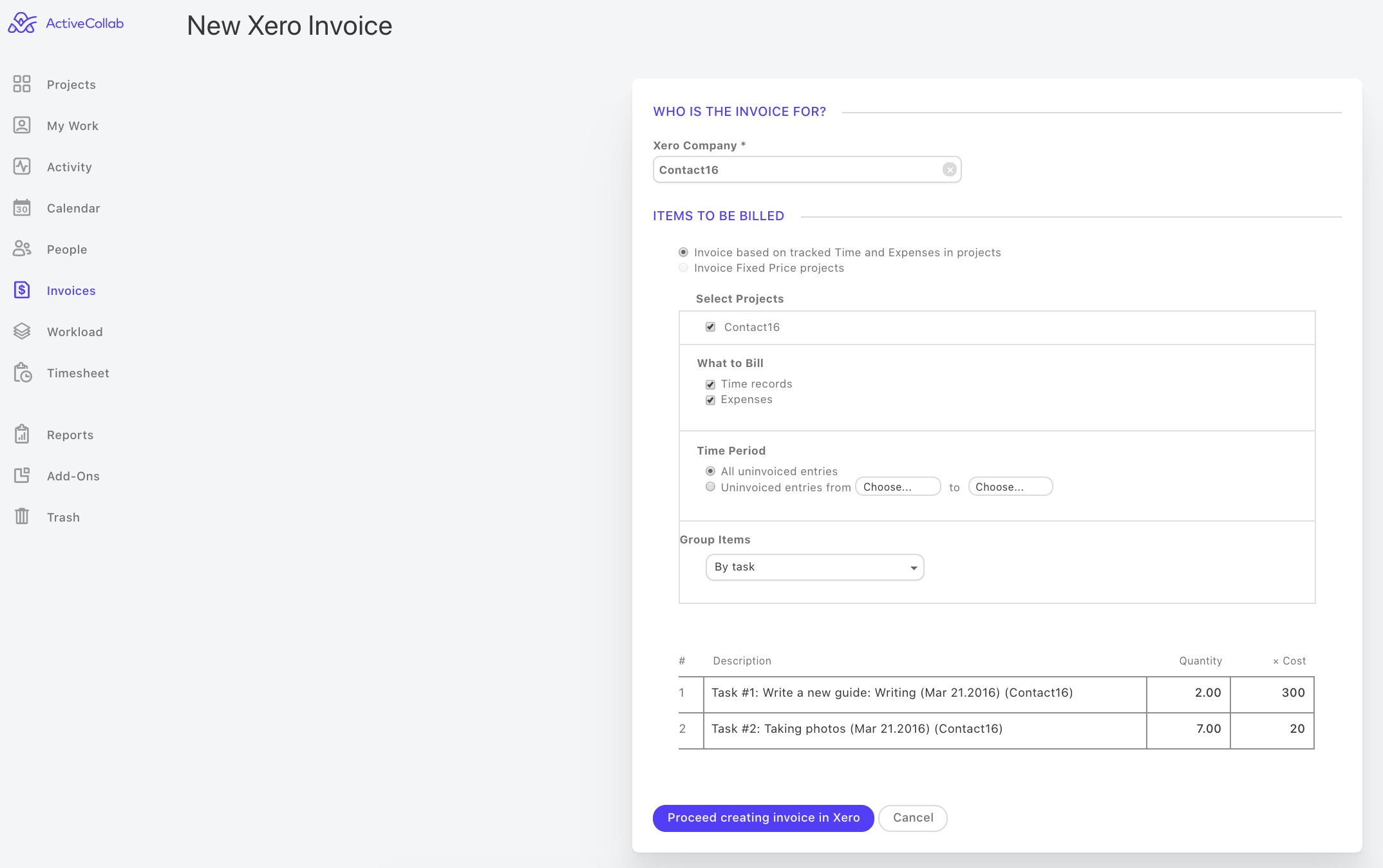Viewport: 1383px width, 868px height.
Task: Open the Trash label in sidebar
Action: (x=63, y=517)
